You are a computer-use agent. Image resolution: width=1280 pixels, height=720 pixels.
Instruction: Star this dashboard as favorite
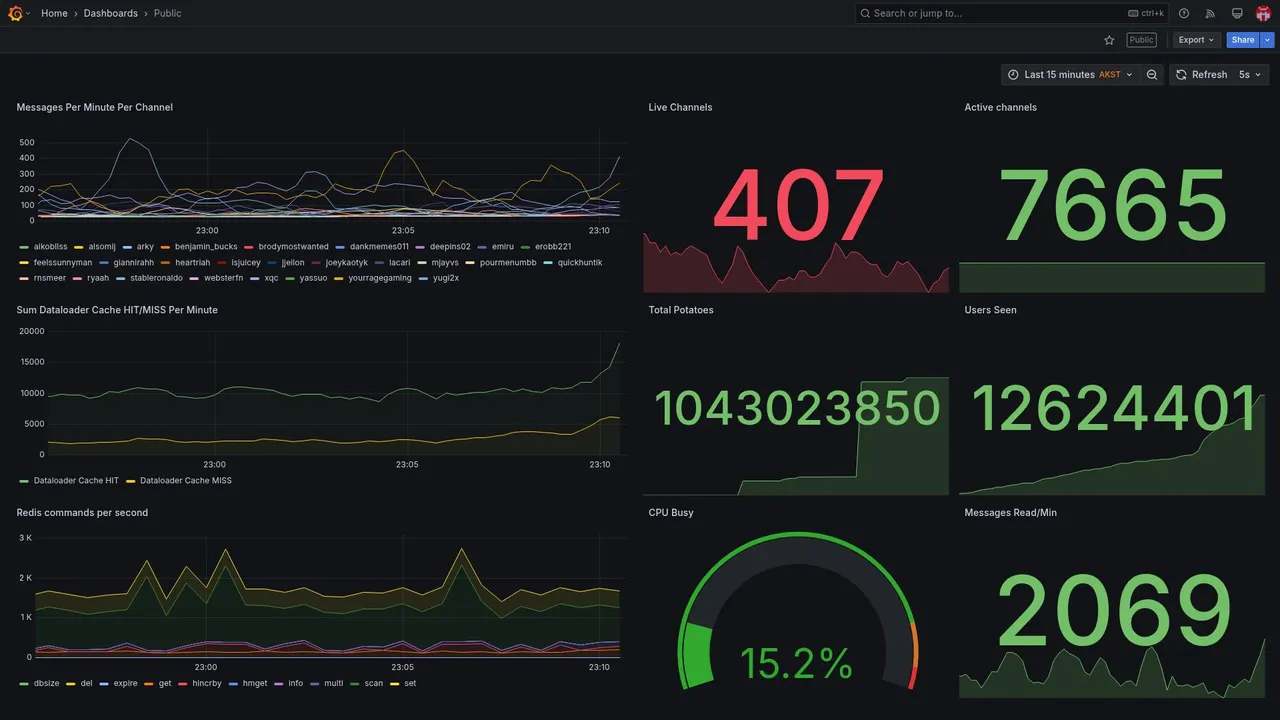click(1109, 40)
